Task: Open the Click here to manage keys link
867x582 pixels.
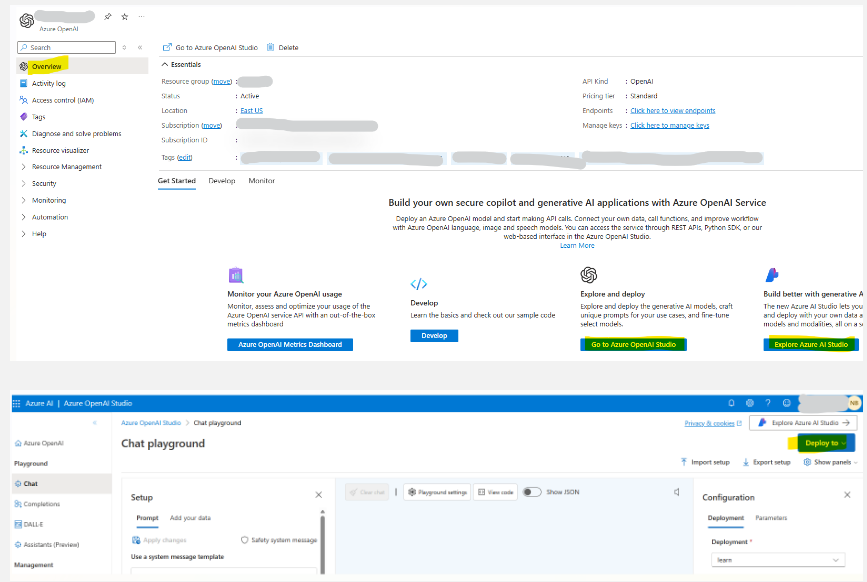Action: coord(669,125)
